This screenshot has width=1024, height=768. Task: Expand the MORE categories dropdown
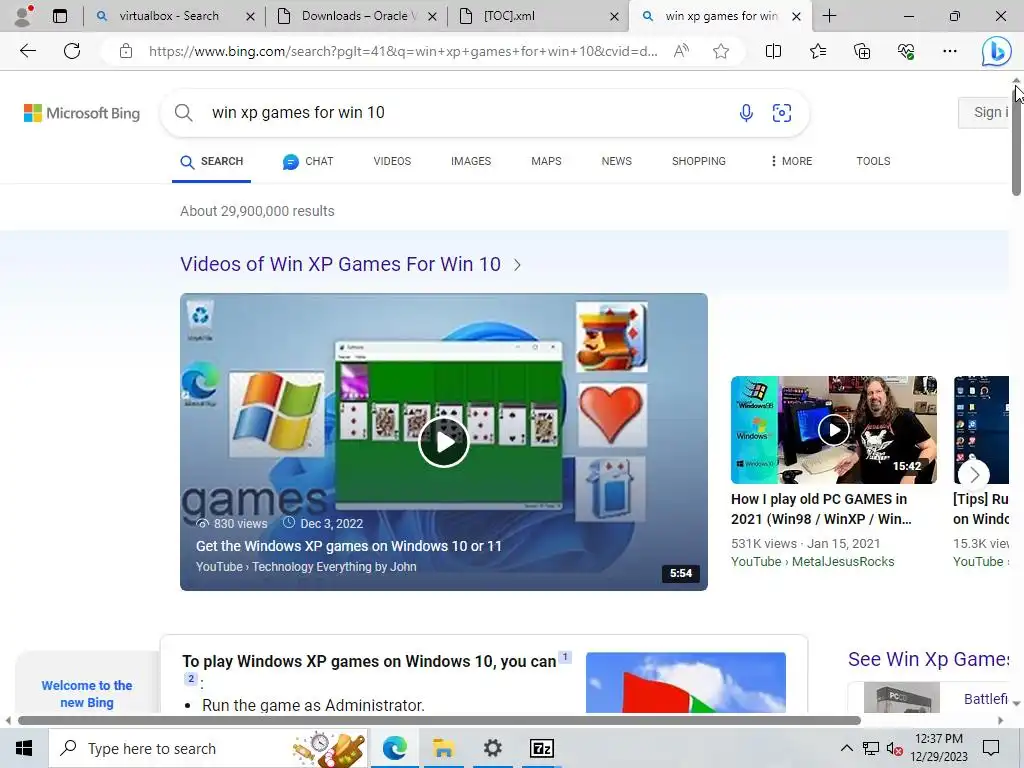[792, 161]
